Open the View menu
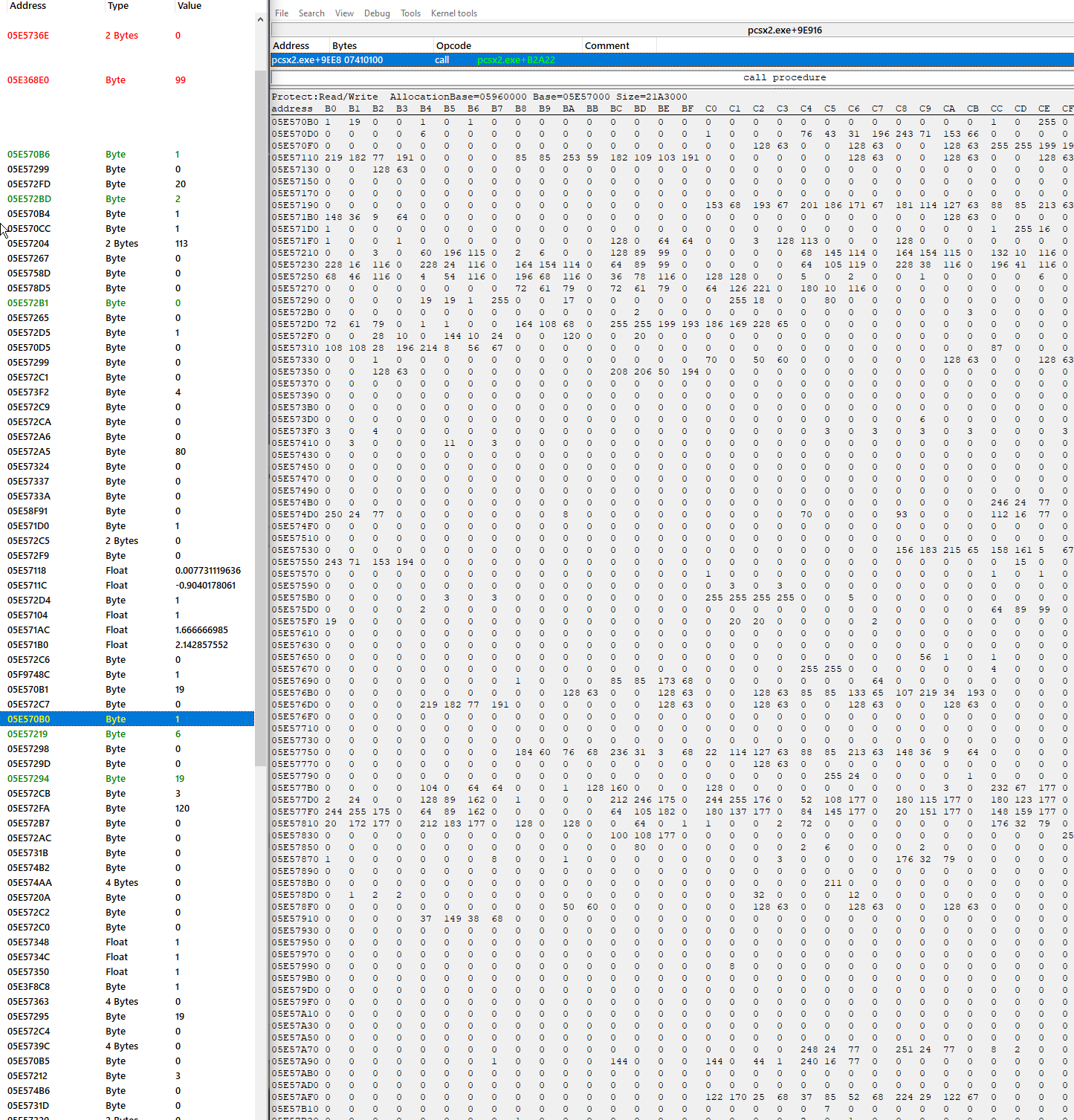 [x=344, y=13]
